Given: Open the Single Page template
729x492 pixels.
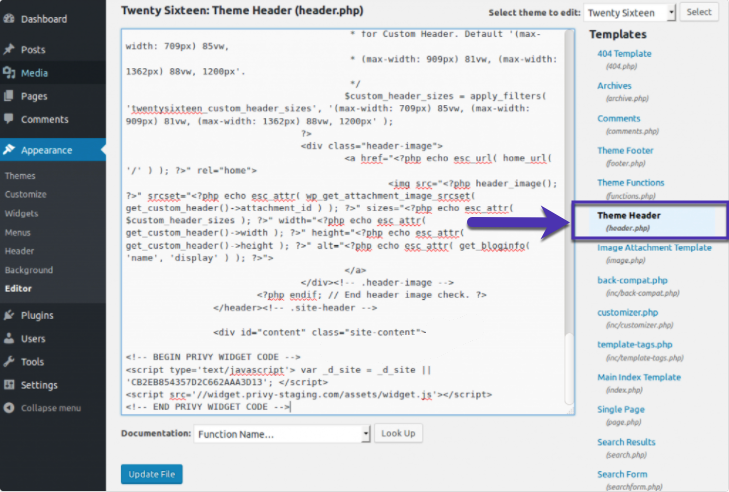Looking at the screenshot, I should [x=621, y=409].
